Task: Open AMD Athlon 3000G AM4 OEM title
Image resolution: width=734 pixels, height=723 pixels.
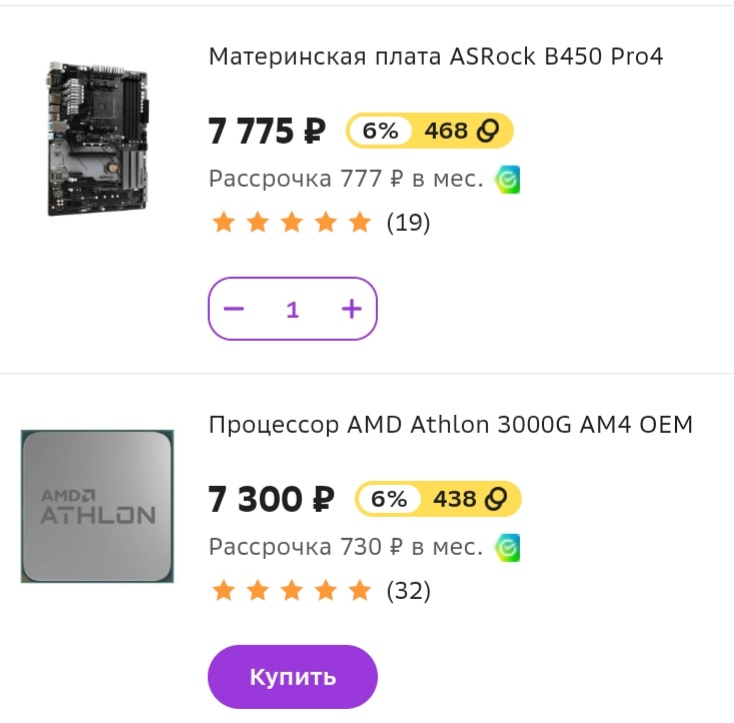Action: click(x=450, y=425)
